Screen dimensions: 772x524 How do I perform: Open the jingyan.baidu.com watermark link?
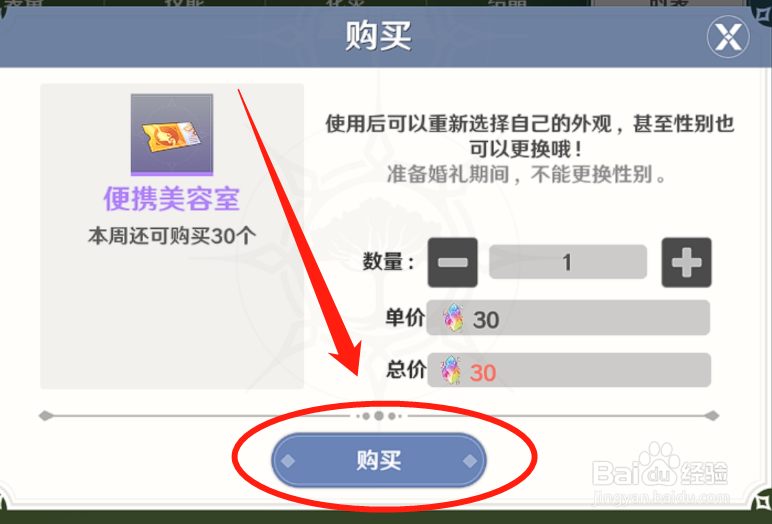[x=661, y=497]
